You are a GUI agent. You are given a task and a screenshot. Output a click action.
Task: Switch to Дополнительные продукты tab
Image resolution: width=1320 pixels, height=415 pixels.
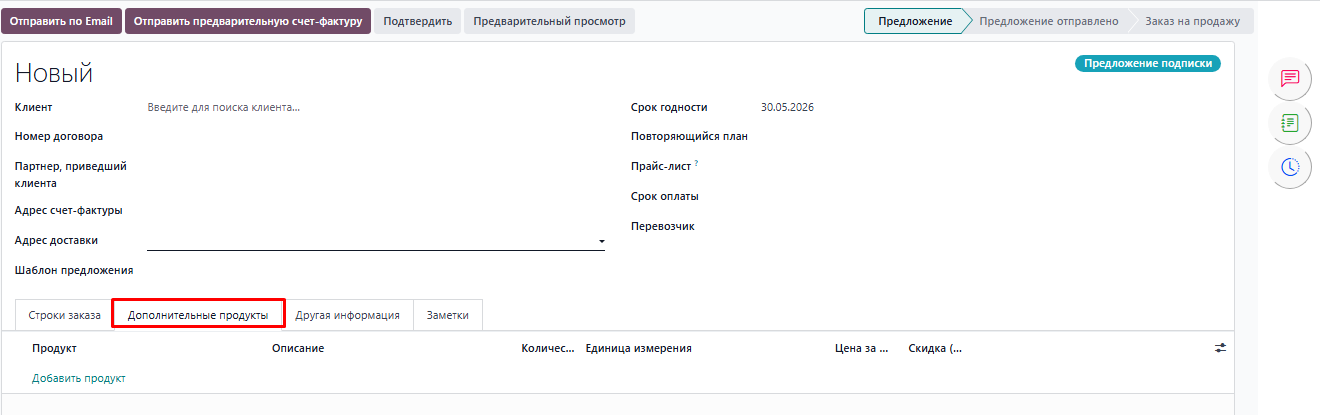[x=198, y=314]
